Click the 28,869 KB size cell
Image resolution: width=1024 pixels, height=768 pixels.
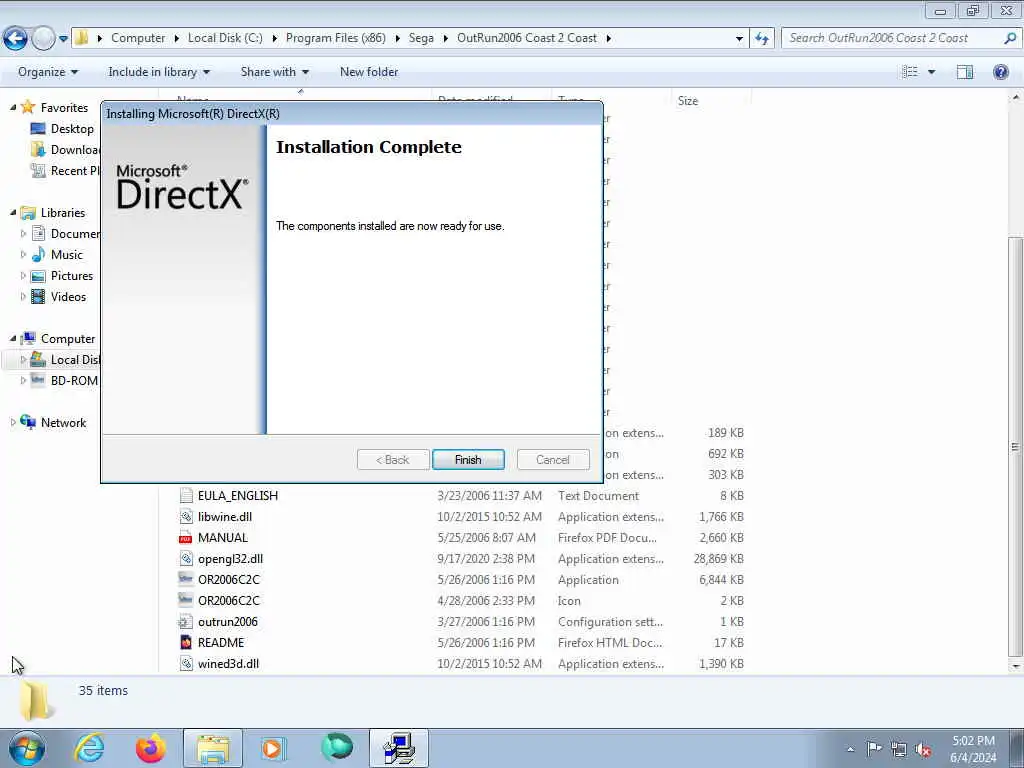pos(718,559)
